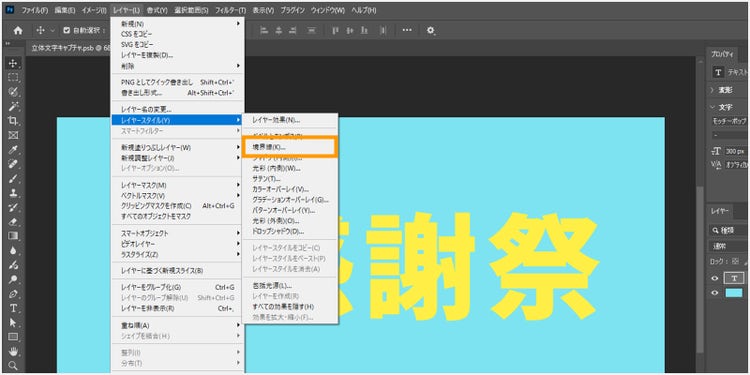Click the Photoshop Ps logo icon

[x=11, y=10]
